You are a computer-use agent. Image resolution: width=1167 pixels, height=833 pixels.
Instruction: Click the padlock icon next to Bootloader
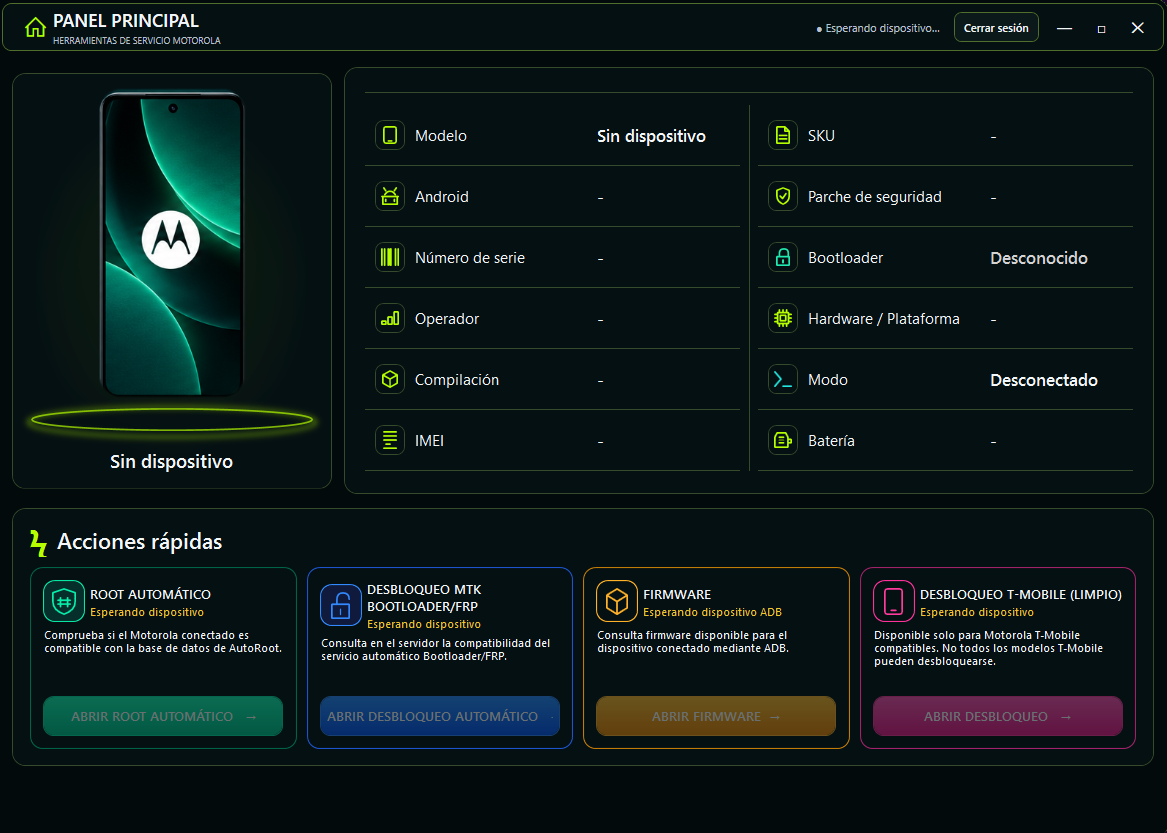(x=783, y=258)
